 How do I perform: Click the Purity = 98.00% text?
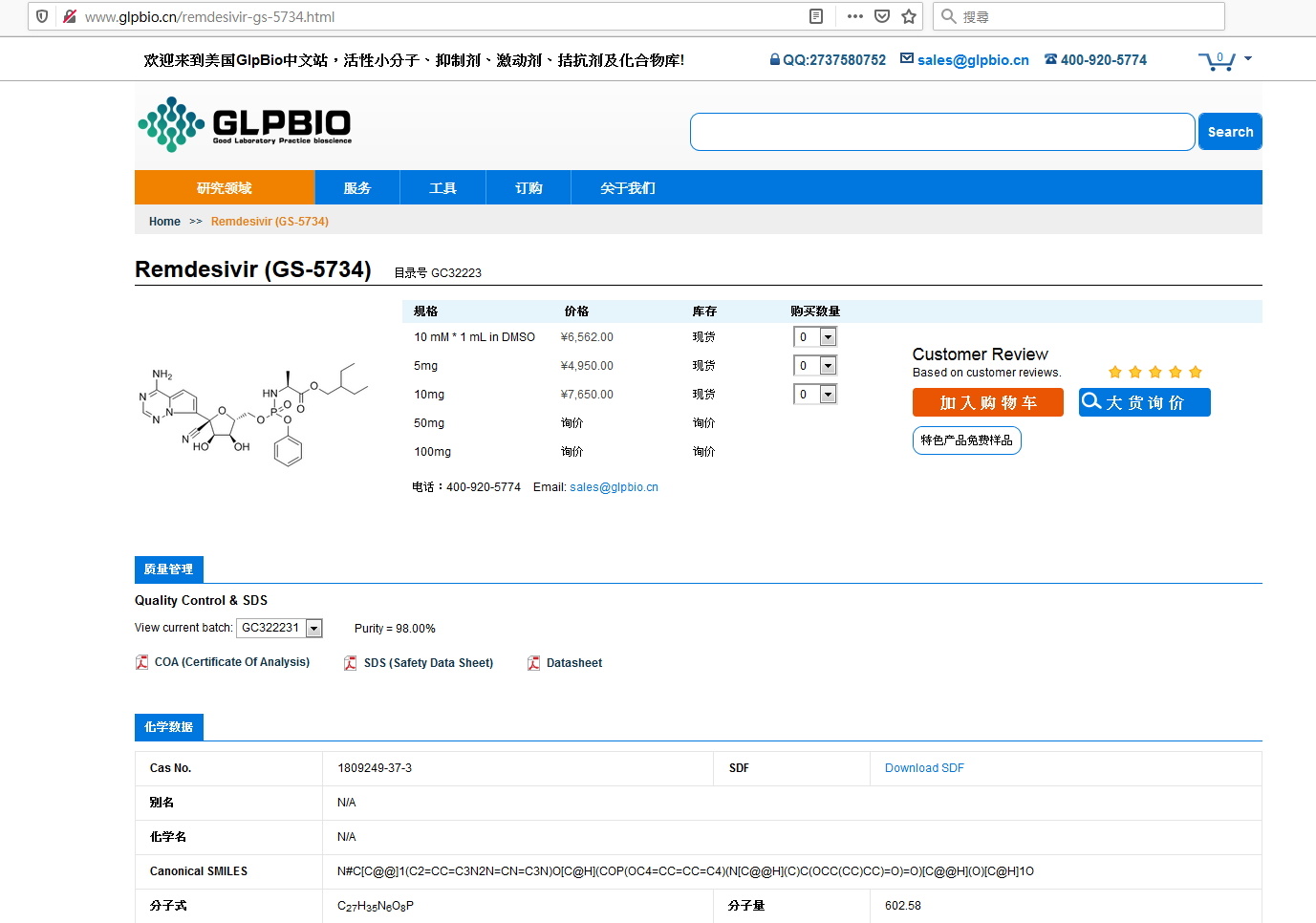point(395,629)
